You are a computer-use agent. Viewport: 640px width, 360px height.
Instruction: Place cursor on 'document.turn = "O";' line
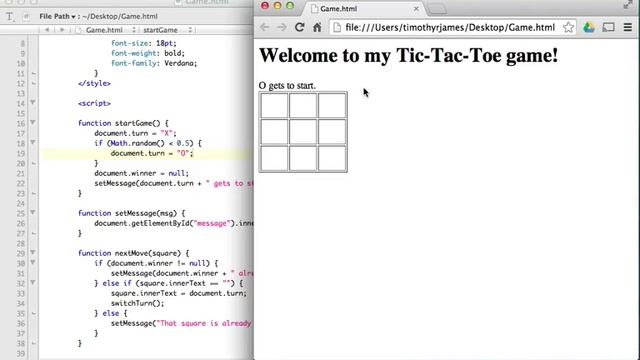(152, 153)
